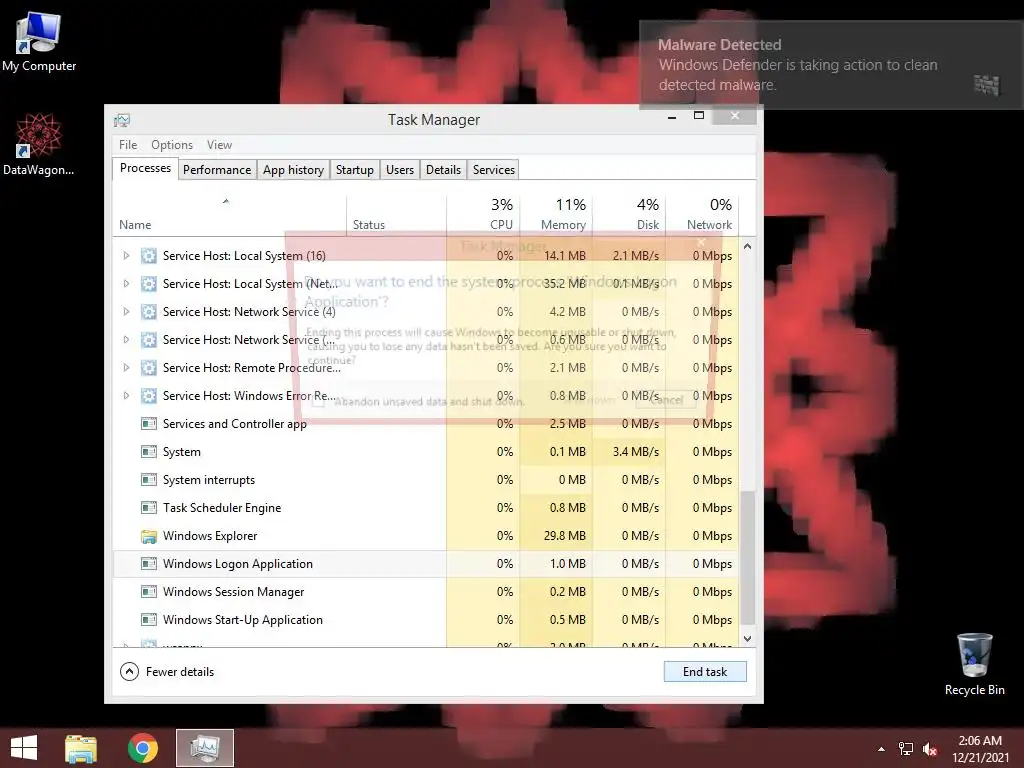Click the Windows Logon Application icon
The image size is (1024, 768).
[x=149, y=564]
